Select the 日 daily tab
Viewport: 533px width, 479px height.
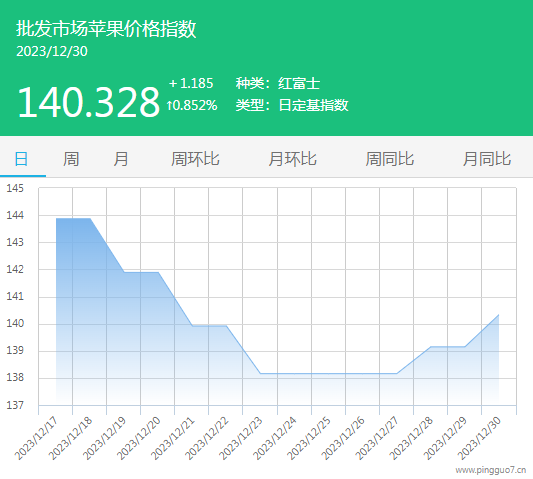[21, 159]
